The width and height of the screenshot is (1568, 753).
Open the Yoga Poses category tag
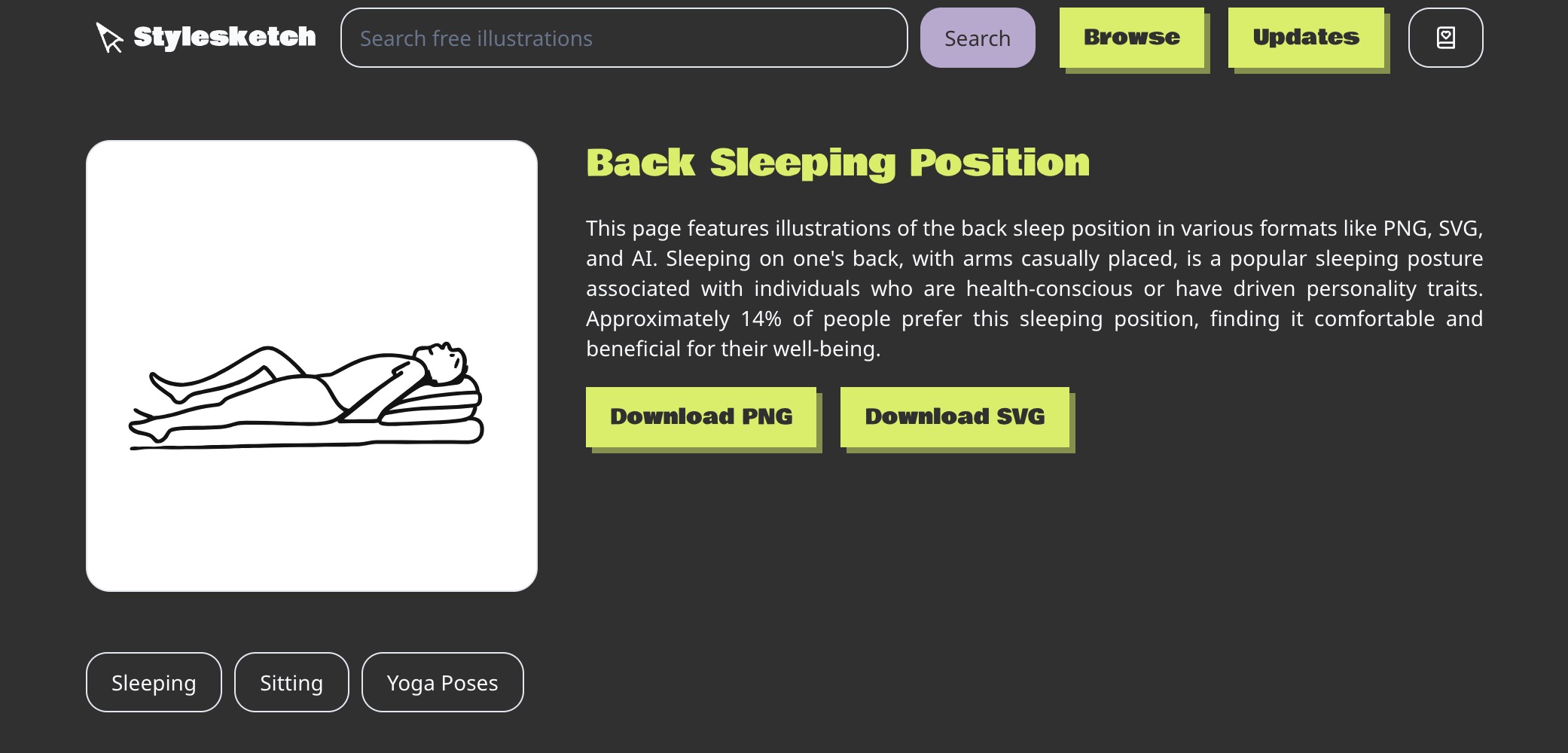point(442,682)
